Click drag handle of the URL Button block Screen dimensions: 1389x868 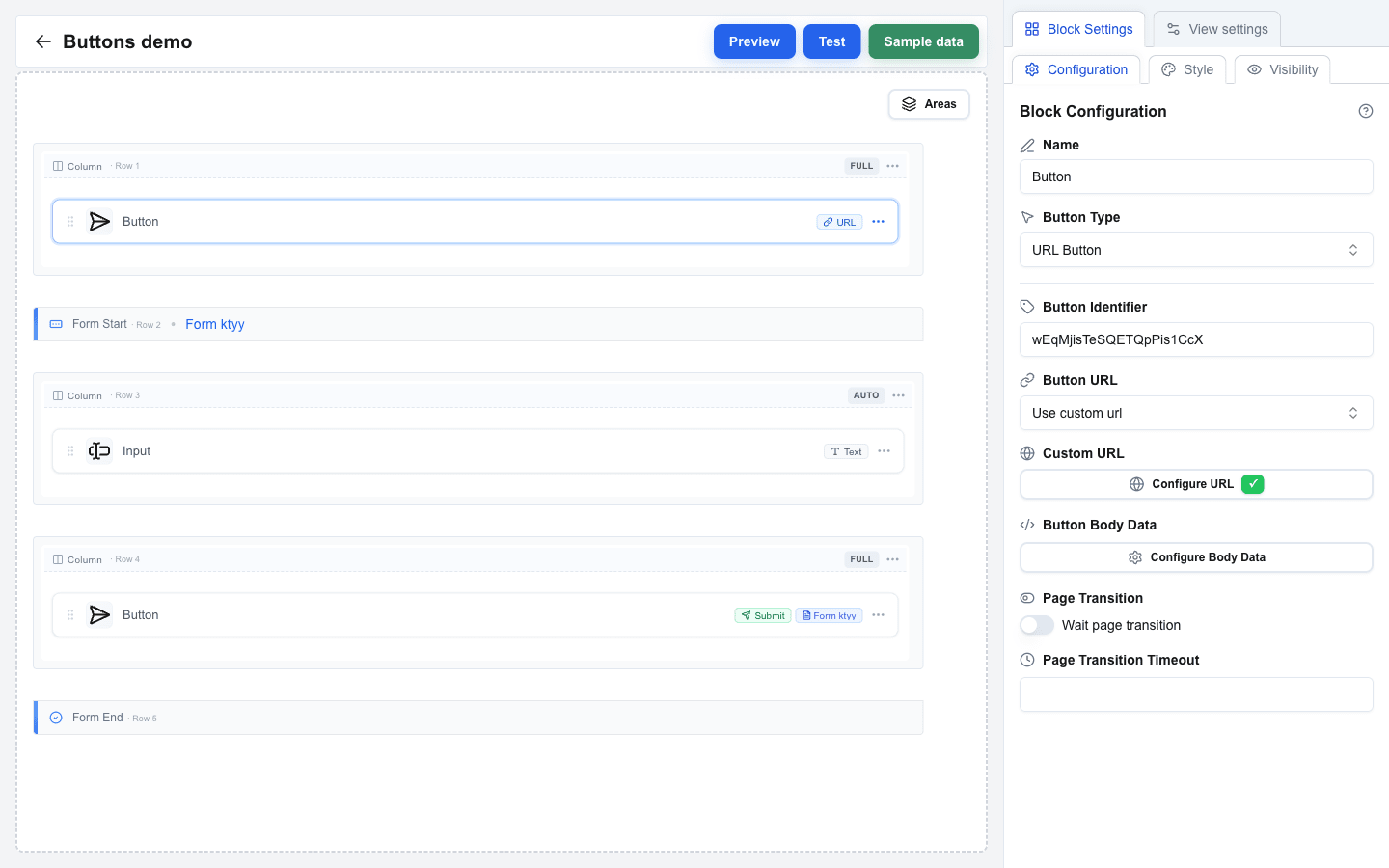pyautogui.click(x=70, y=222)
